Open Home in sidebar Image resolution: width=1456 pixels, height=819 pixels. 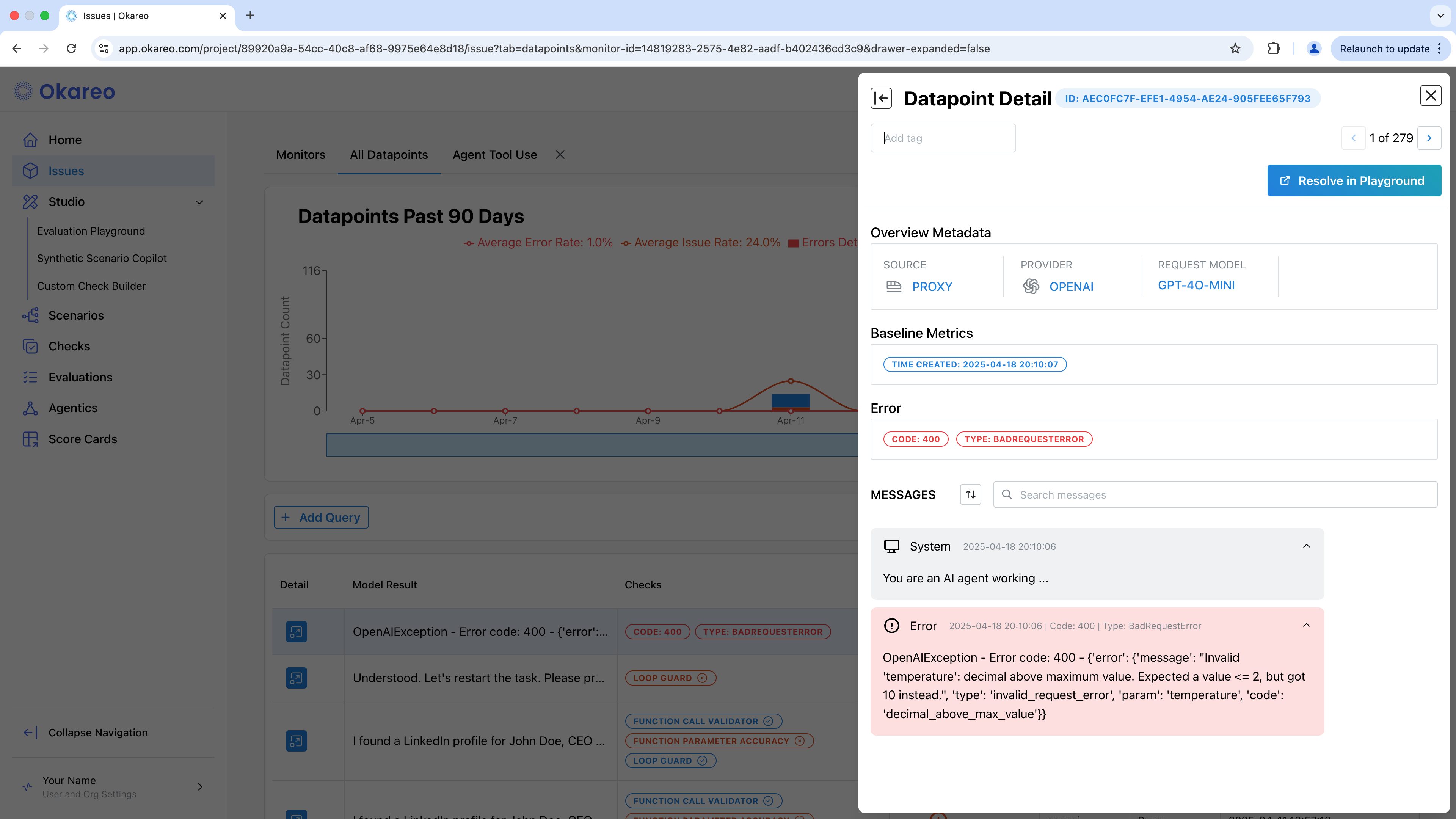point(113,140)
